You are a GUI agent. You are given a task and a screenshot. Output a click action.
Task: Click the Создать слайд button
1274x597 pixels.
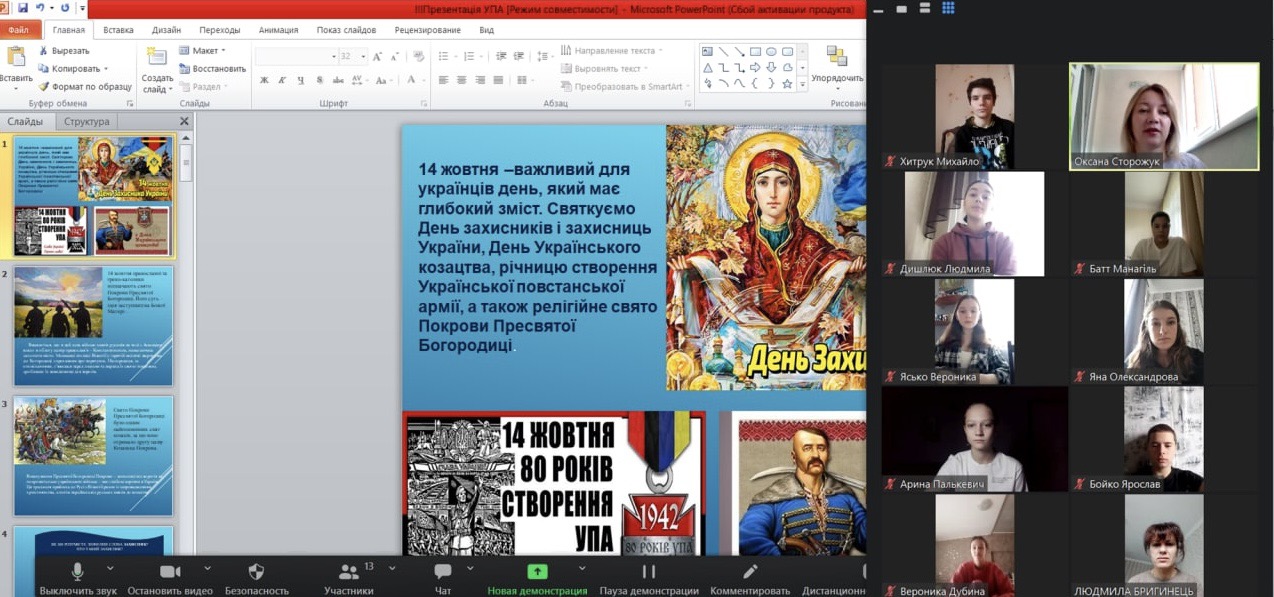click(157, 69)
